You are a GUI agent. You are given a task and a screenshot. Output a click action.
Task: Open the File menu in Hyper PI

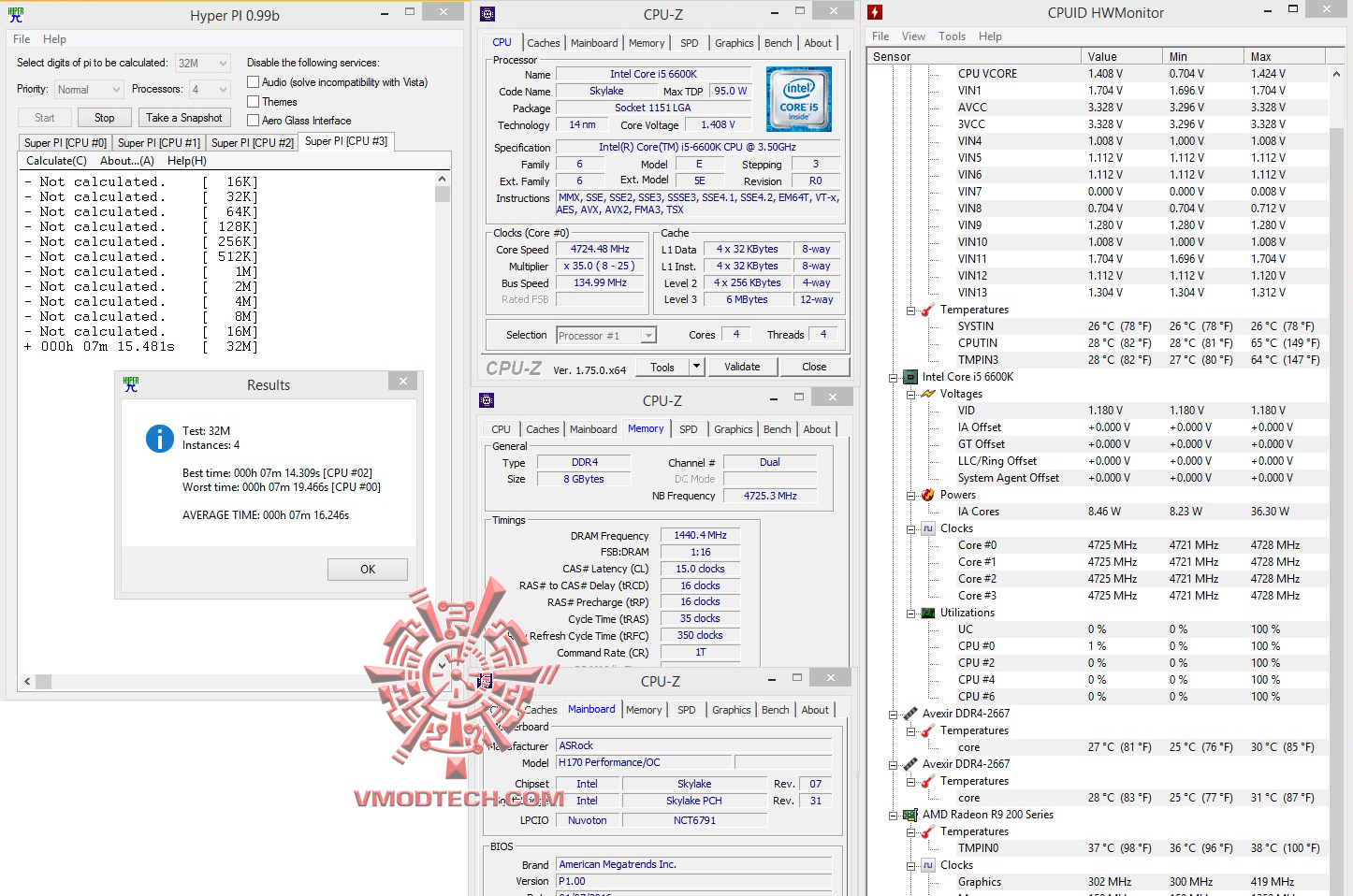[x=22, y=39]
